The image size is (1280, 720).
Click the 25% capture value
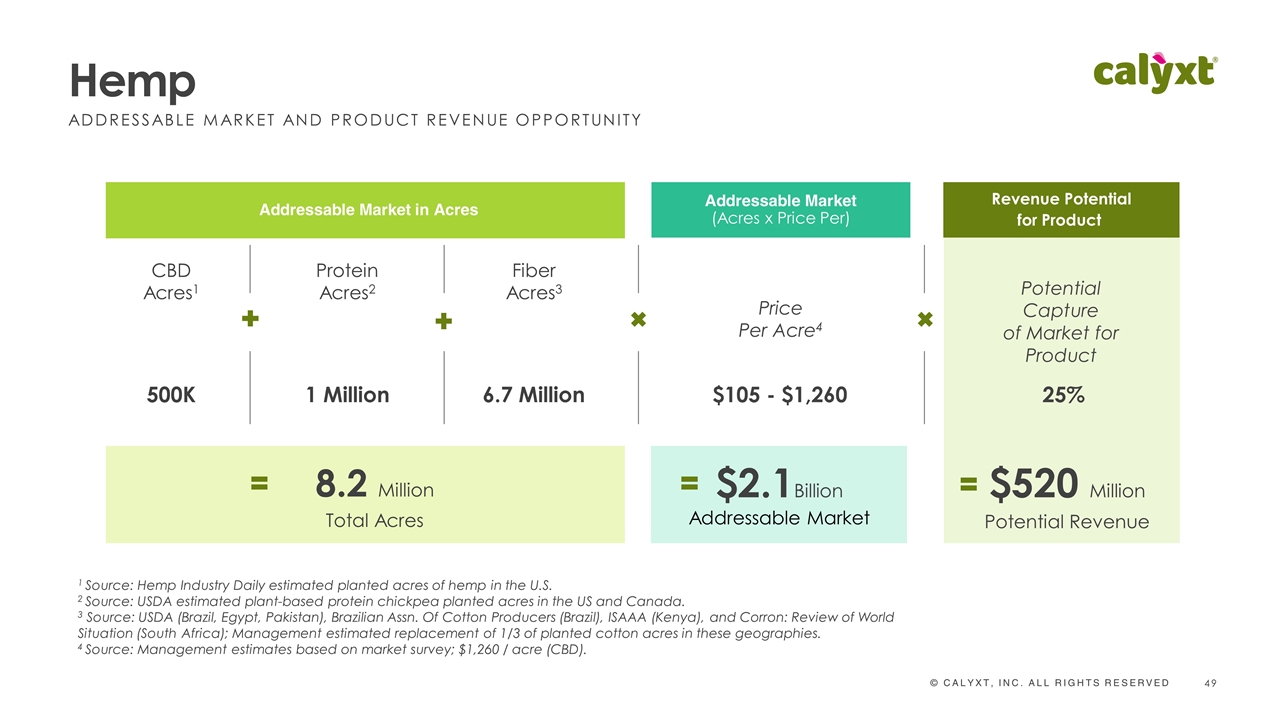click(1062, 395)
